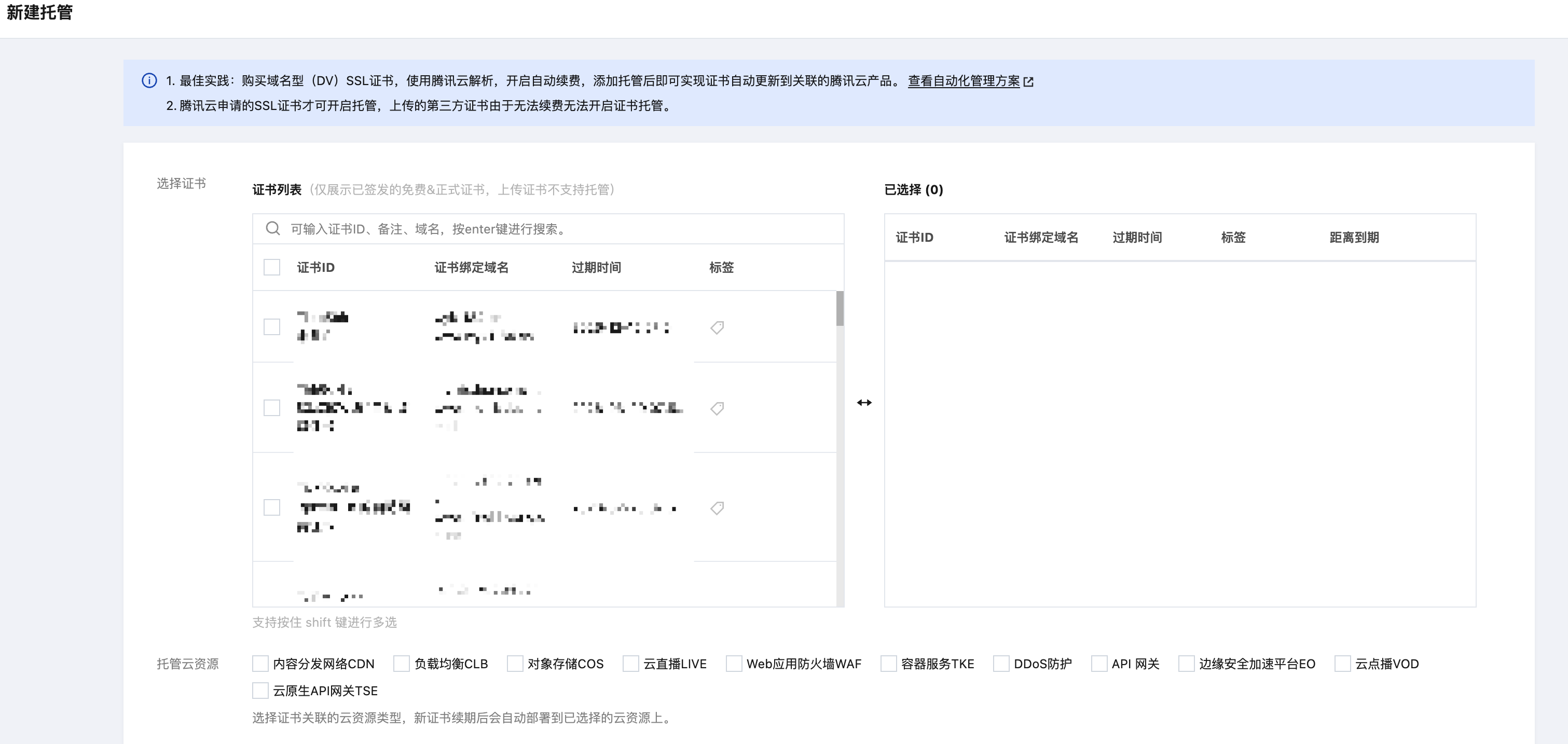This screenshot has height=744, width=1568.
Task: Click the tag icon in second certificate row
Action: pos(717,408)
